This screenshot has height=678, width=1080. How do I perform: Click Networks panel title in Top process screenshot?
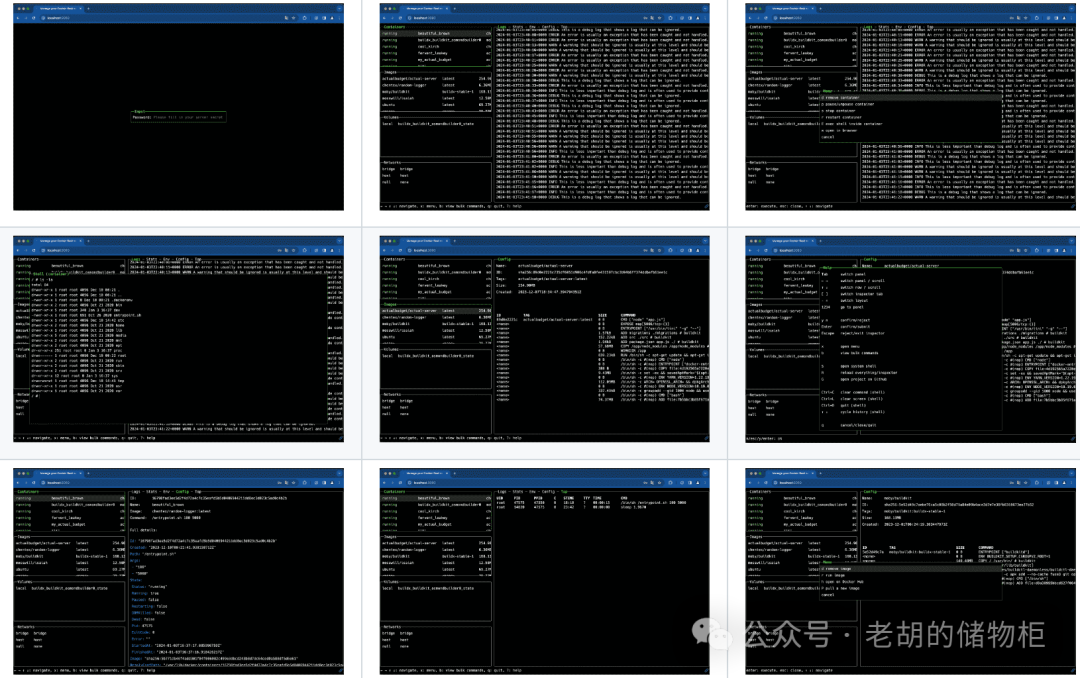(392, 627)
